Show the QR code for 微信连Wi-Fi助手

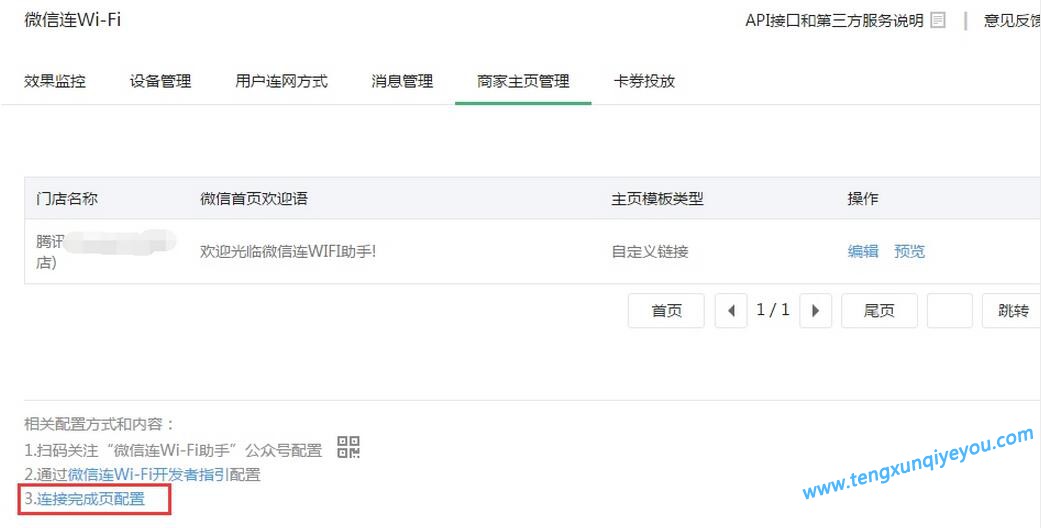(x=349, y=447)
